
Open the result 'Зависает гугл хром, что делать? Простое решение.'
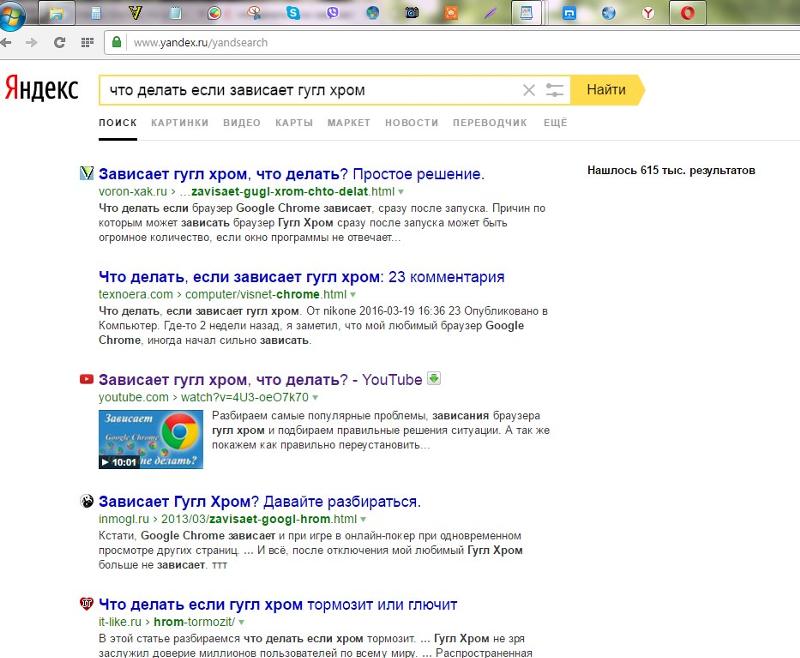290,172
